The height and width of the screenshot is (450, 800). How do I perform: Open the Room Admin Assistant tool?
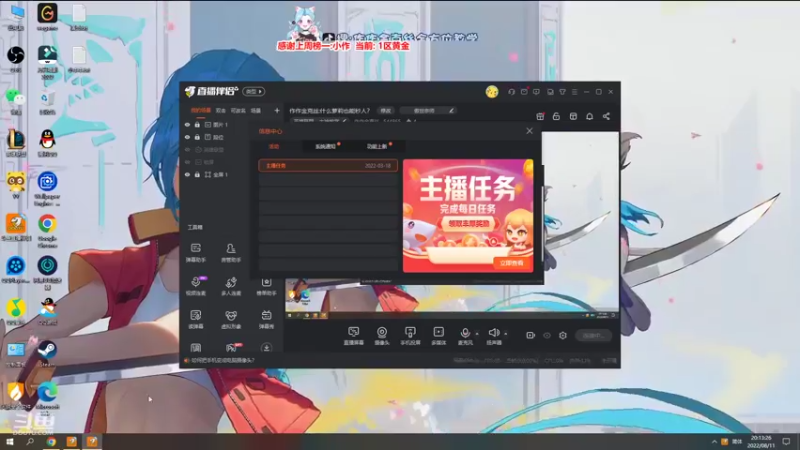tap(231, 253)
